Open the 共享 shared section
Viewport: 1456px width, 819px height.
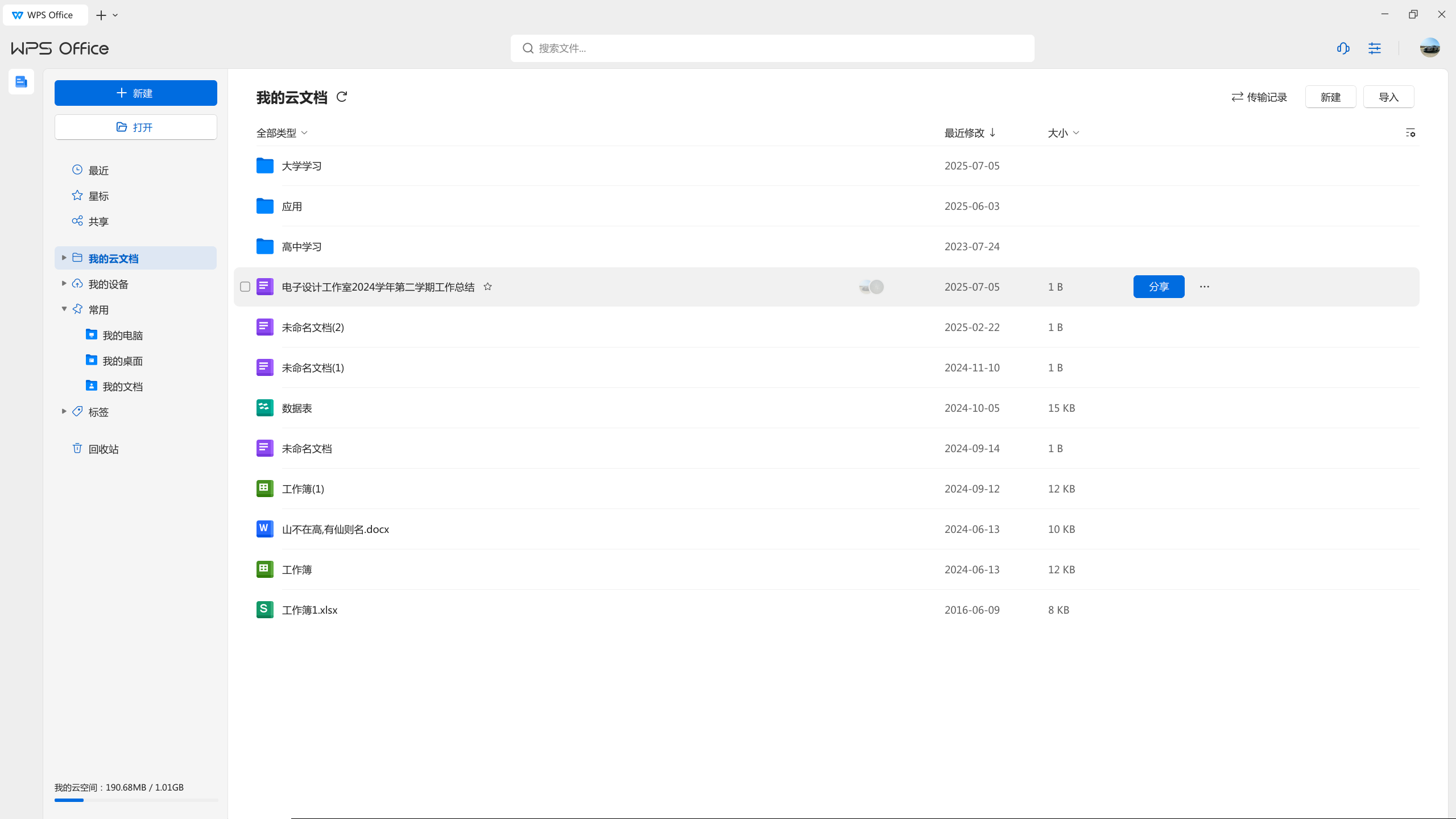135,221
